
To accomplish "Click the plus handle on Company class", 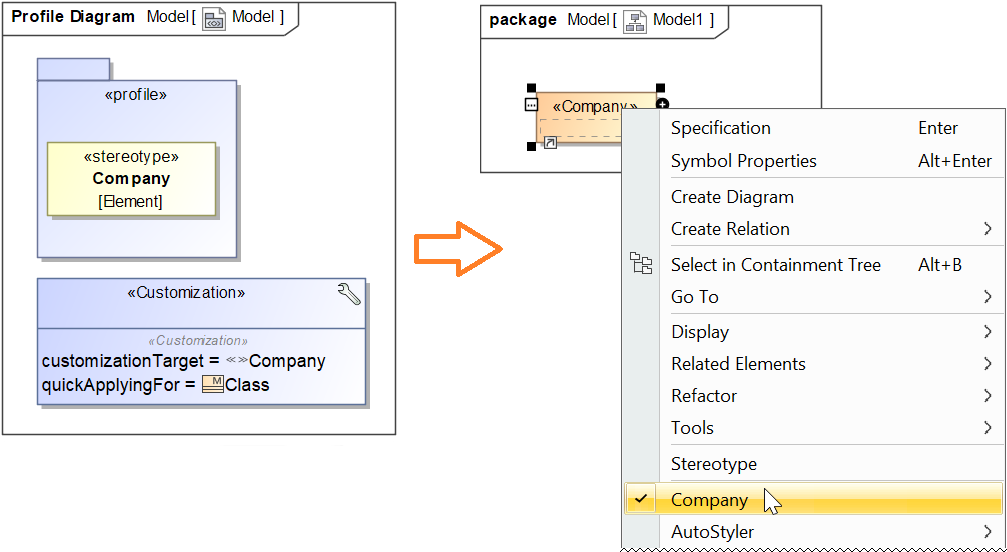I will click(x=662, y=104).
